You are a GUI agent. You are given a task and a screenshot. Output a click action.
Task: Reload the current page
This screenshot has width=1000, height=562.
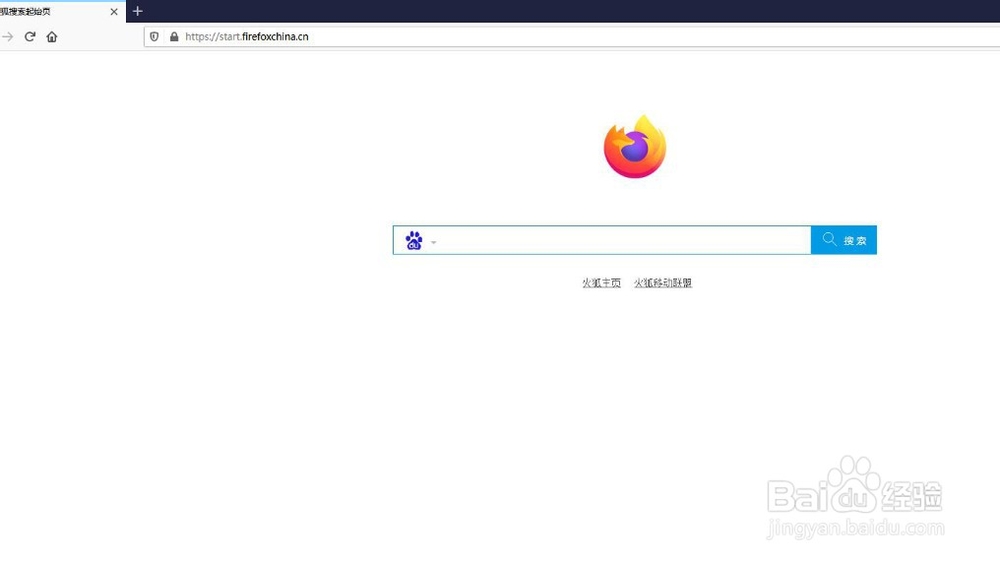pos(30,37)
